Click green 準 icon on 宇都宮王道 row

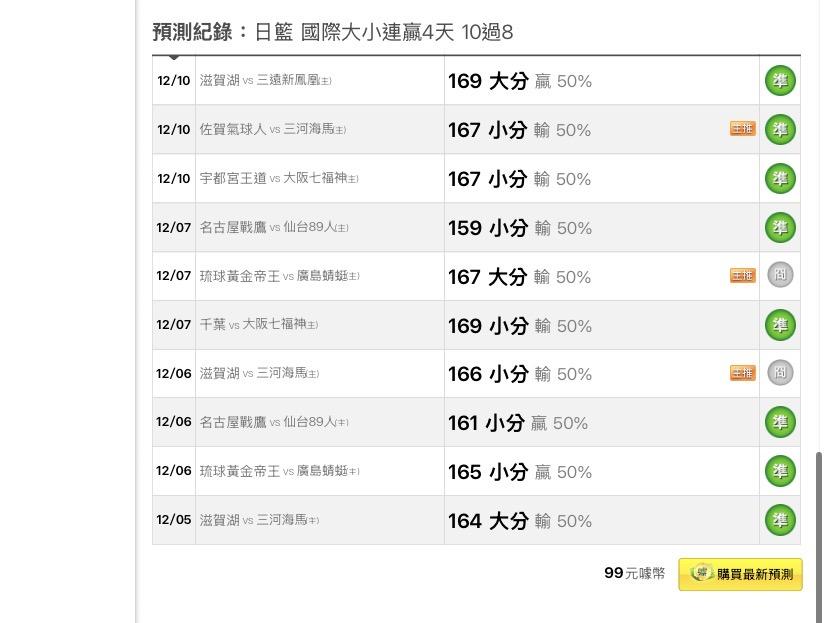click(780, 179)
